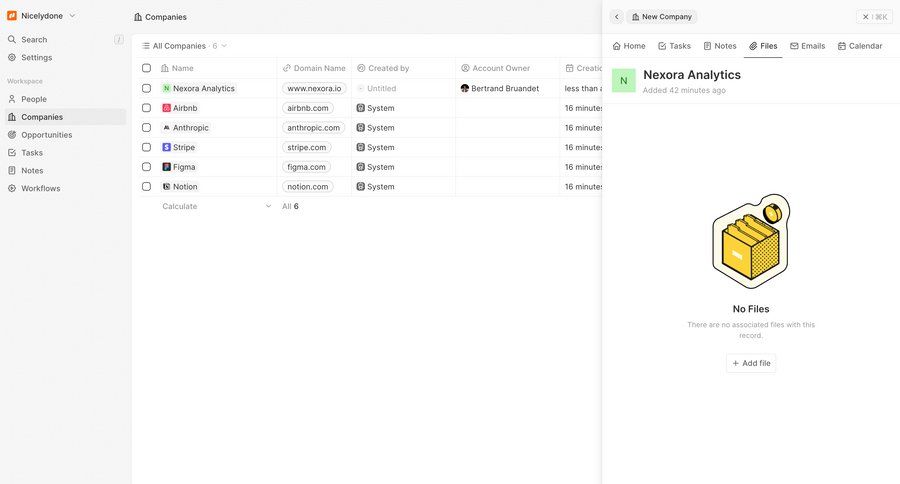Open the Nicelydone workspace switcher chevron
Viewport: 900px width, 484px height.
(72, 16)
